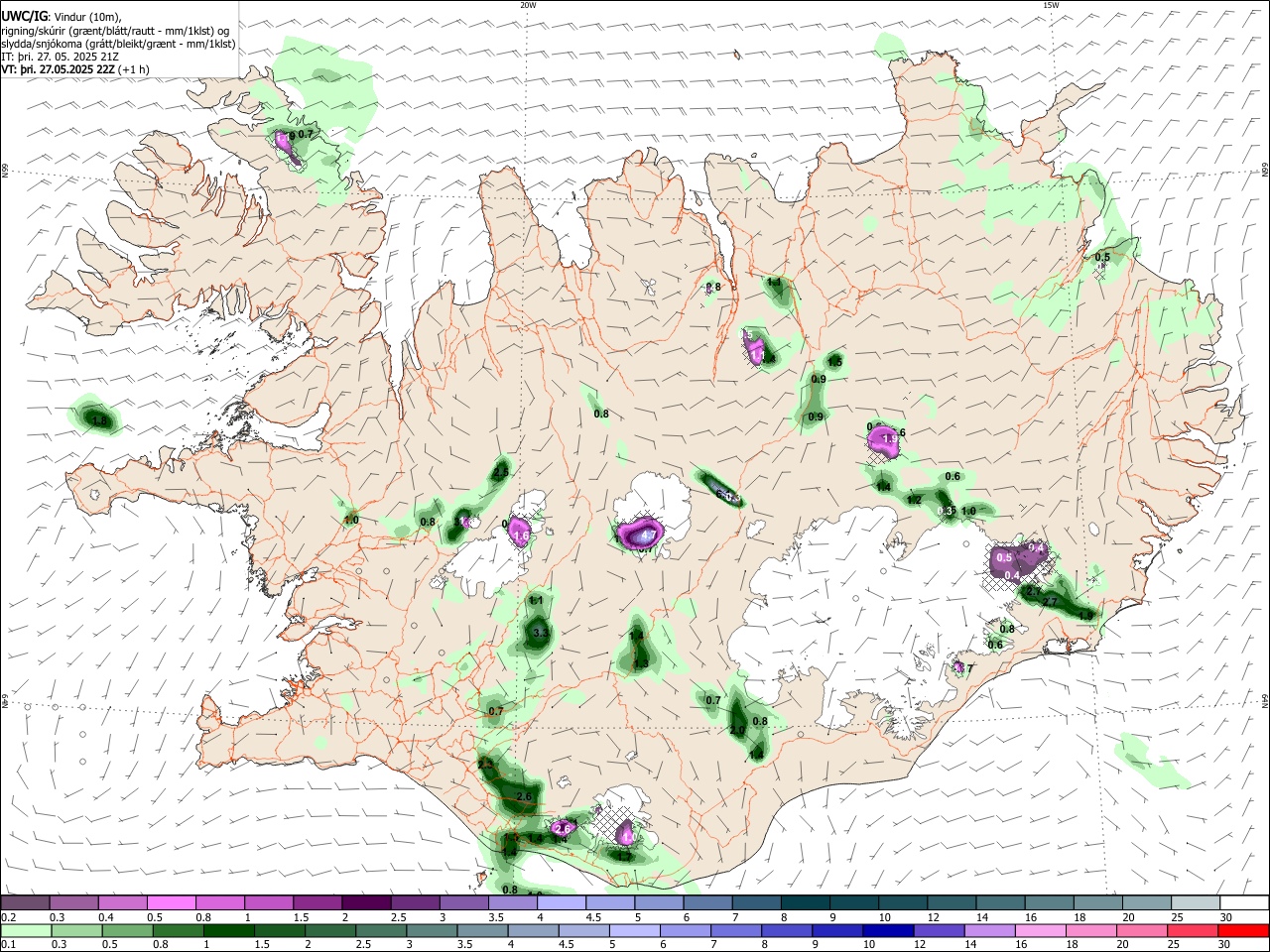
Task: Click bottom-row legend swatch between 10 and 12
Action: [x=889, y=931]
